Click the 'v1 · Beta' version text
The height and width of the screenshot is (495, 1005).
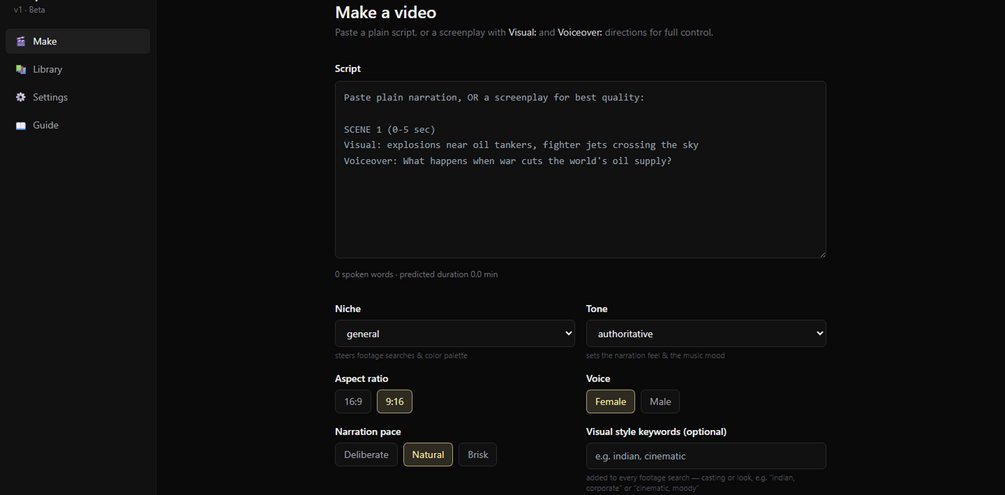tap(29, 10)
